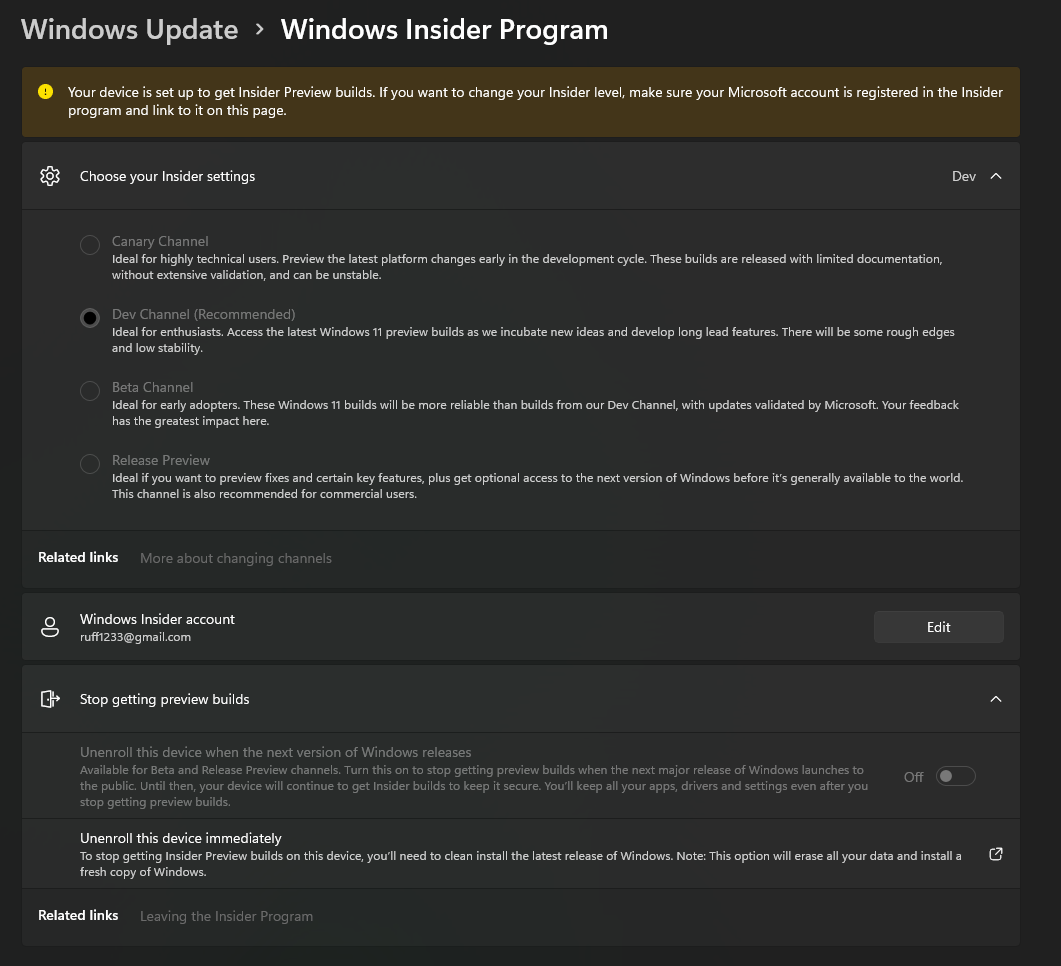Open More about changing channels link
This screenshot has width=1061, height=966.
pyautogui.click(x=235, y=558)
